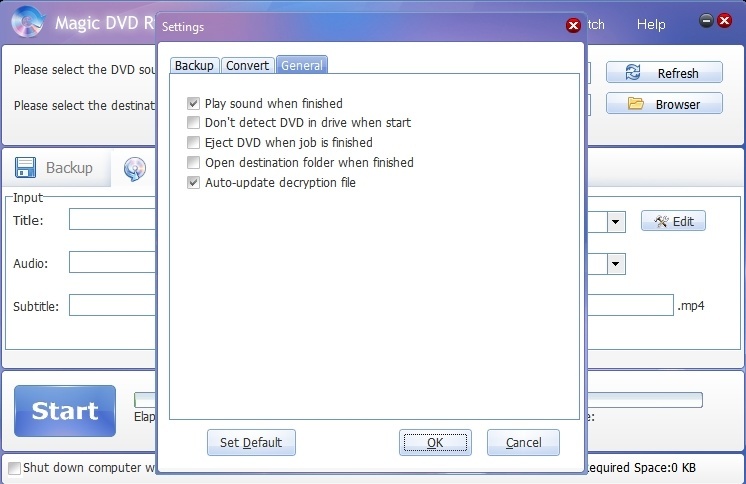Toggle Play sound when finished
The image size is (746, 484).
(x=193, y=103)
